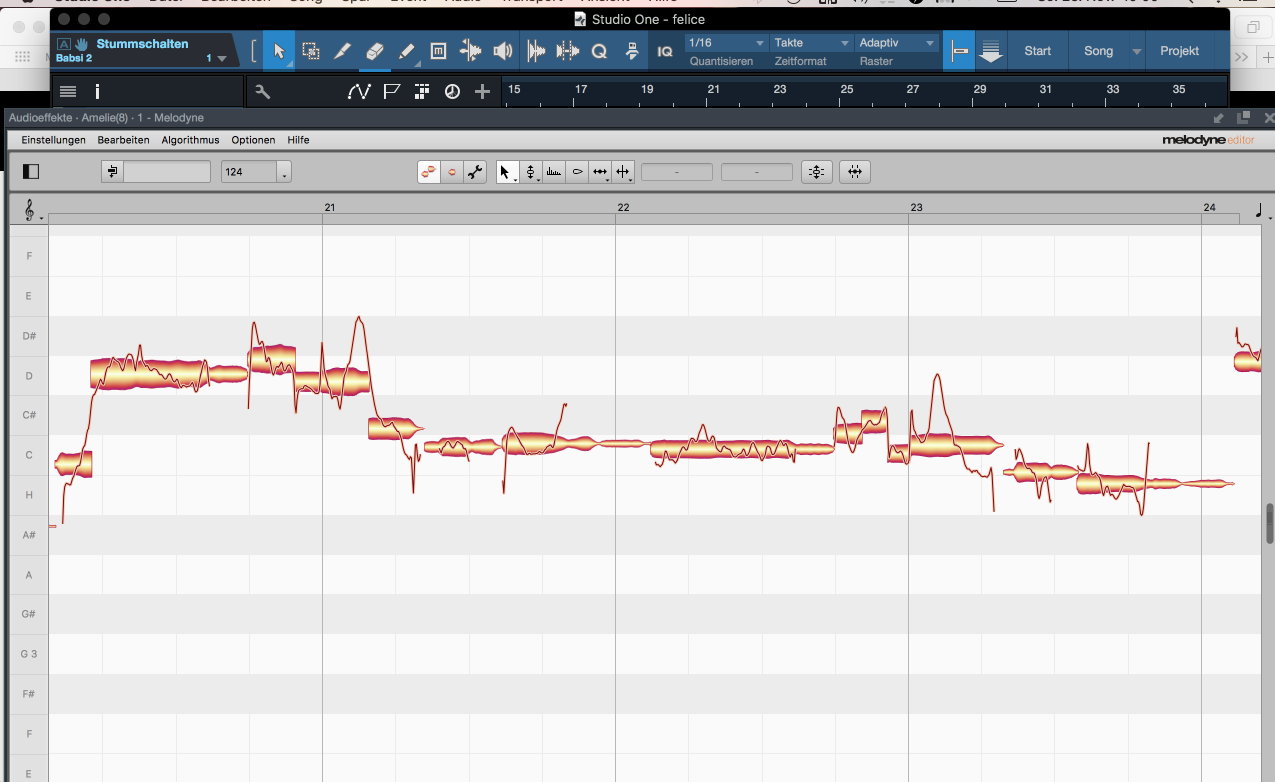This screenshot has width=1275, height=782.
Task: Open the wrench options icon in arrangement
Action: pos(263,92)
